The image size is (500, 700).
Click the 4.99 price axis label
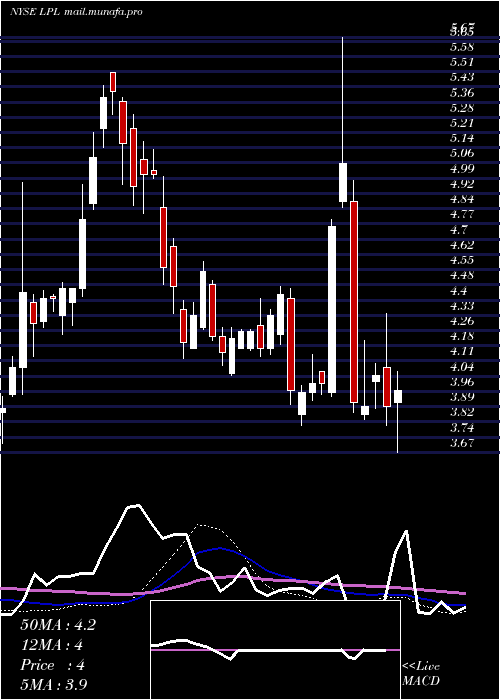[x=462, y=168]
